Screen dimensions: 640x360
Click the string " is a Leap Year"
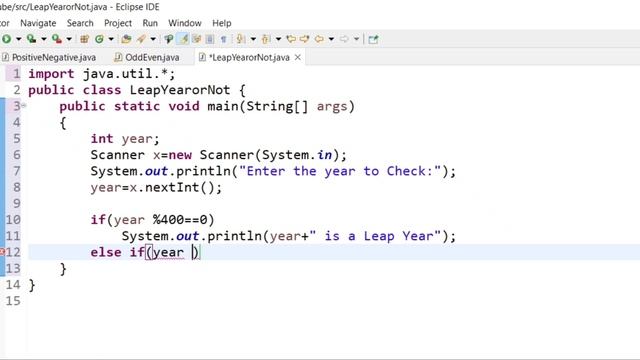375,236
